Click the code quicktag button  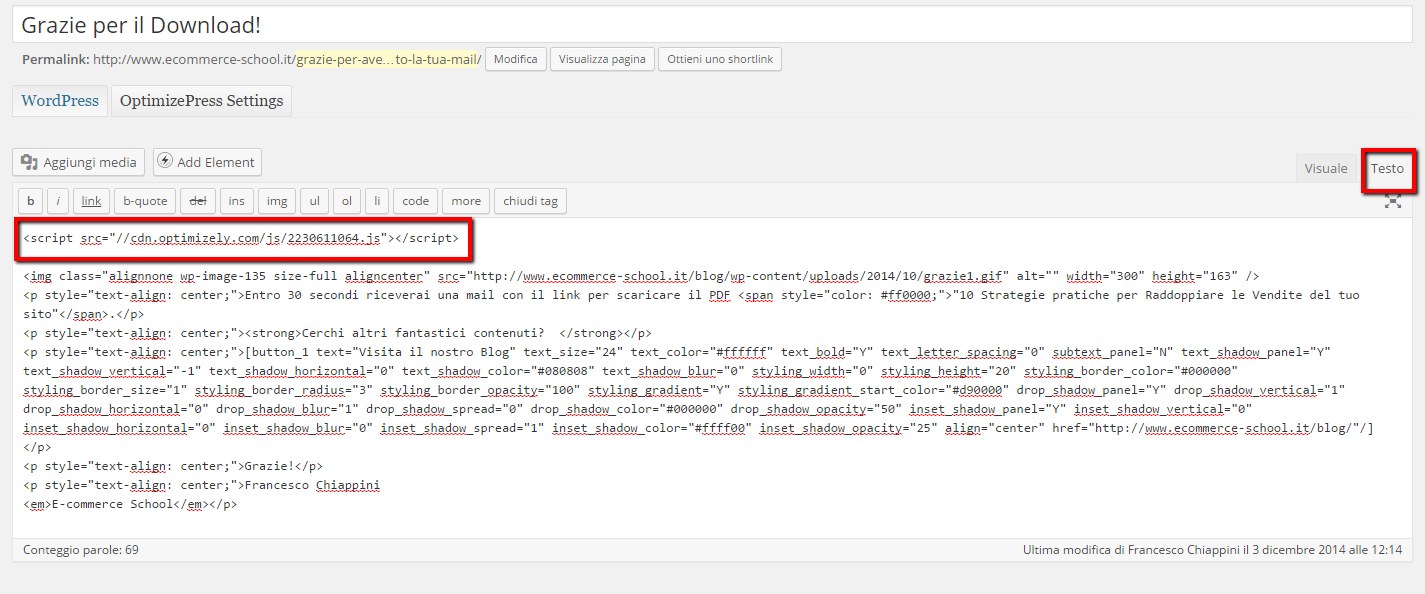point(415,201)
